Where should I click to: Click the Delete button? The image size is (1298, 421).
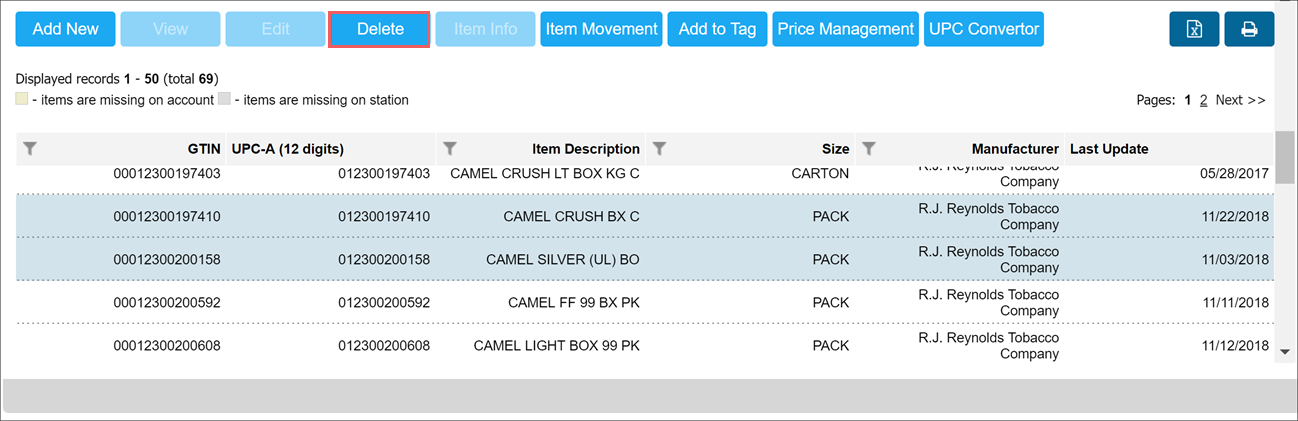380,29
